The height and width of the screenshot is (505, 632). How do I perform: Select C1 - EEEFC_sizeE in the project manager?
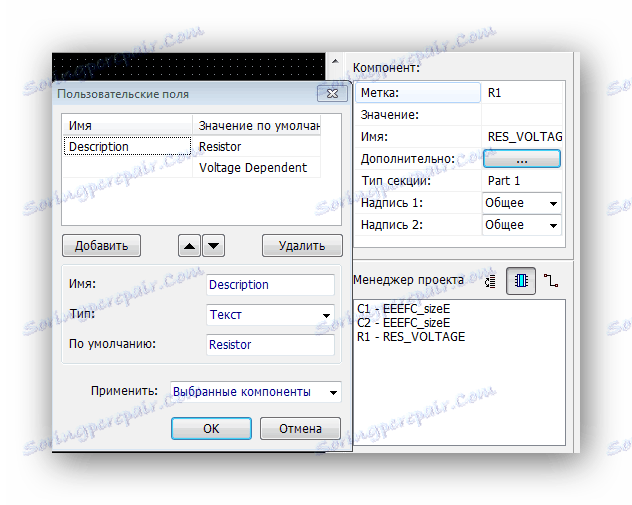[403, 309]
